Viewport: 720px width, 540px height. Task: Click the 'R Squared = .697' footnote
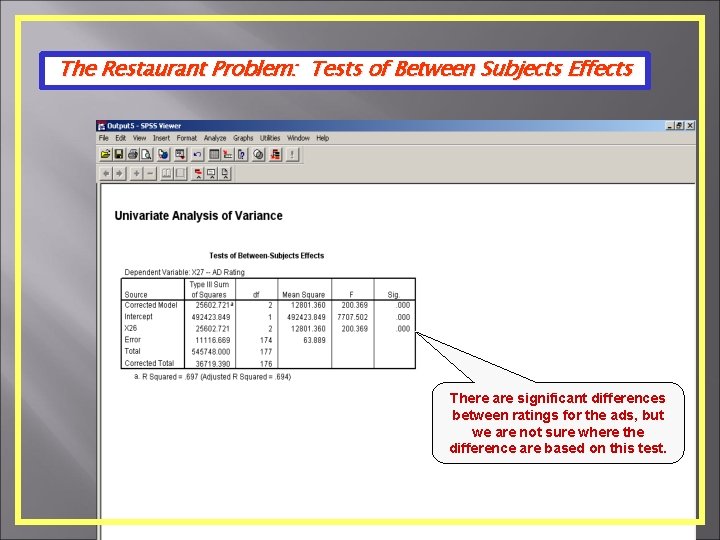point(212,377)
